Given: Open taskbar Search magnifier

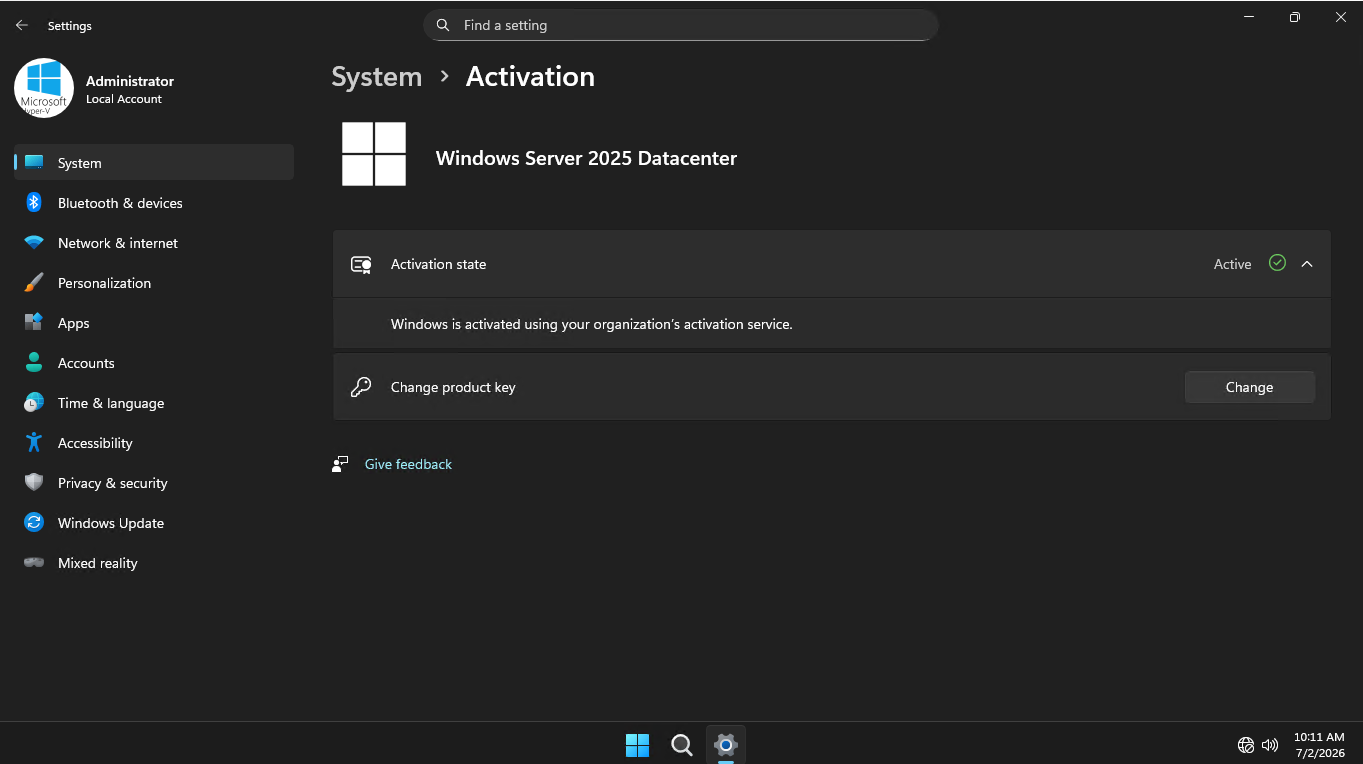Looking at the screenshot, I should click(682, 745).
